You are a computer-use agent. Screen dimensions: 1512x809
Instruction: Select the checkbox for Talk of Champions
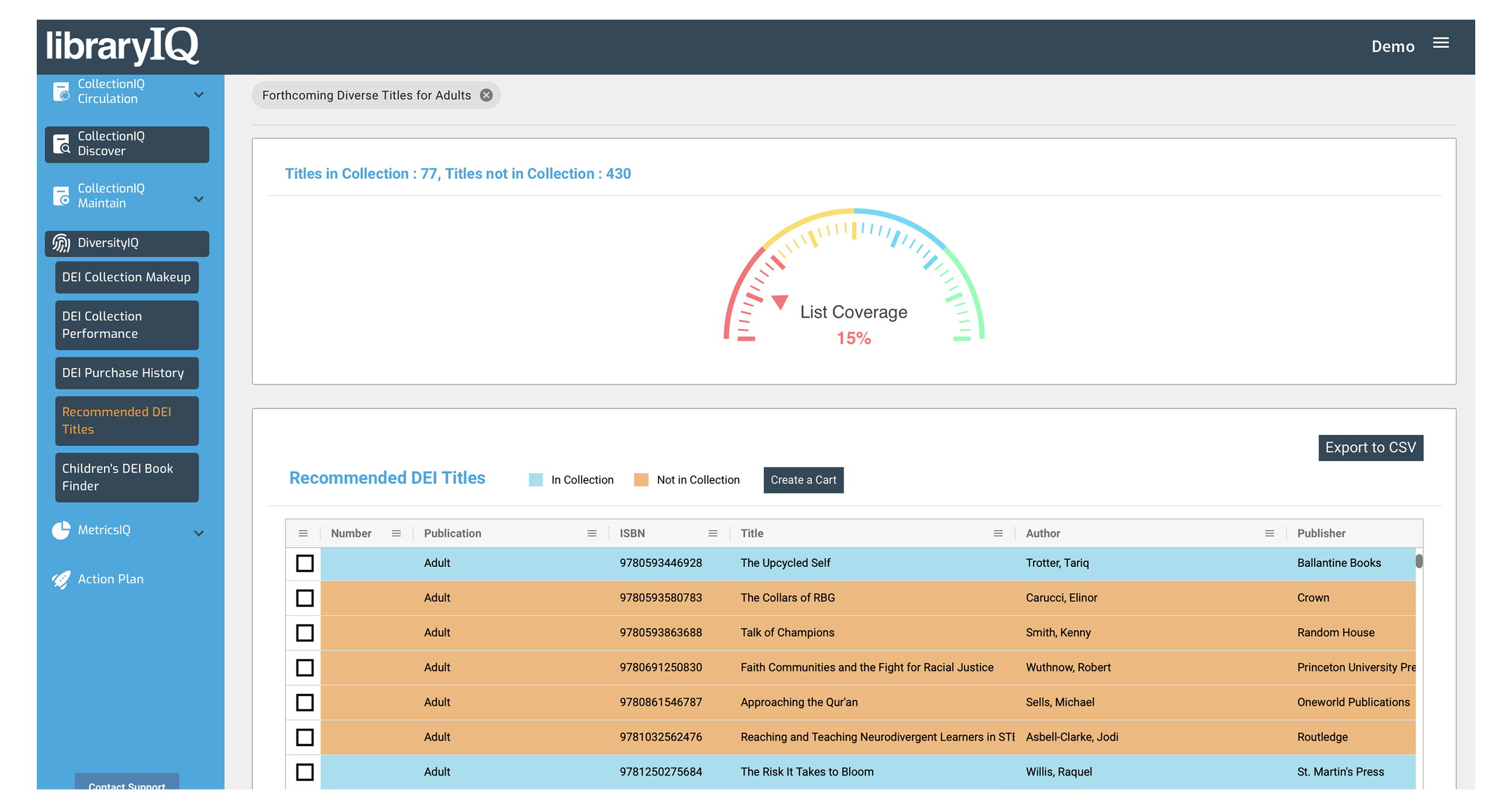(305, 633)
